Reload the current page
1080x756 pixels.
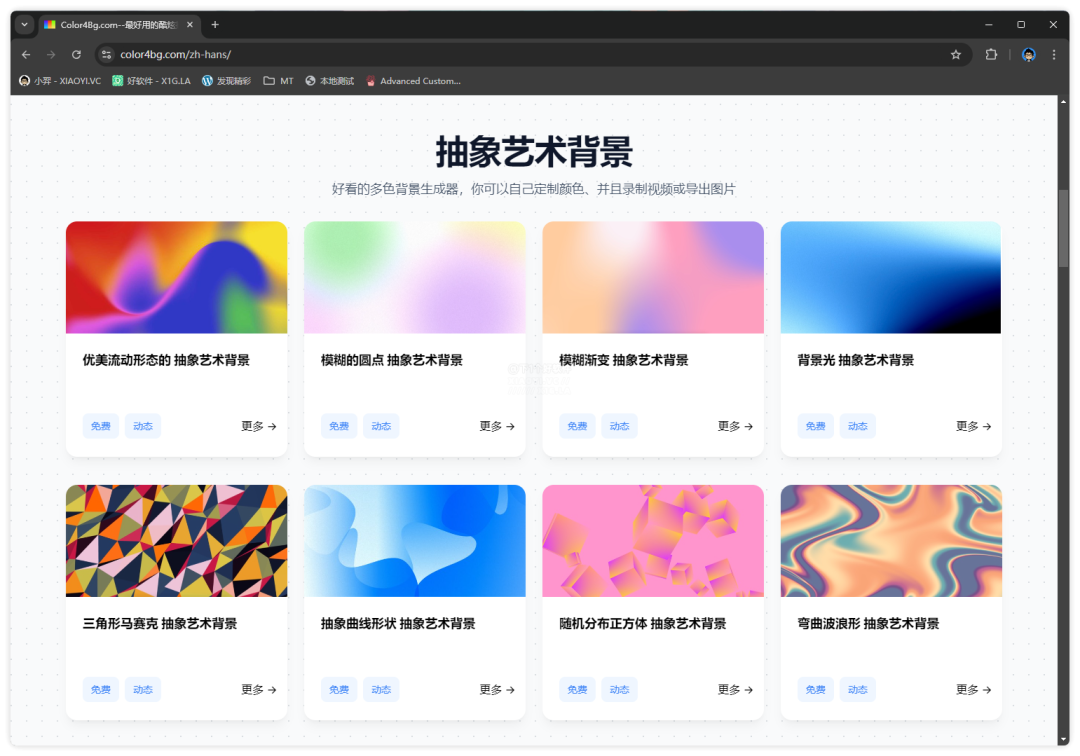76,54
